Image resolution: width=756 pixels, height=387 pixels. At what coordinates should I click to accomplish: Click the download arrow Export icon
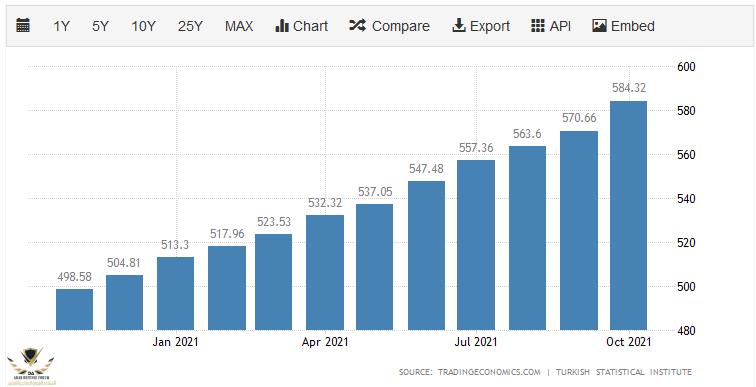[459, 26]
